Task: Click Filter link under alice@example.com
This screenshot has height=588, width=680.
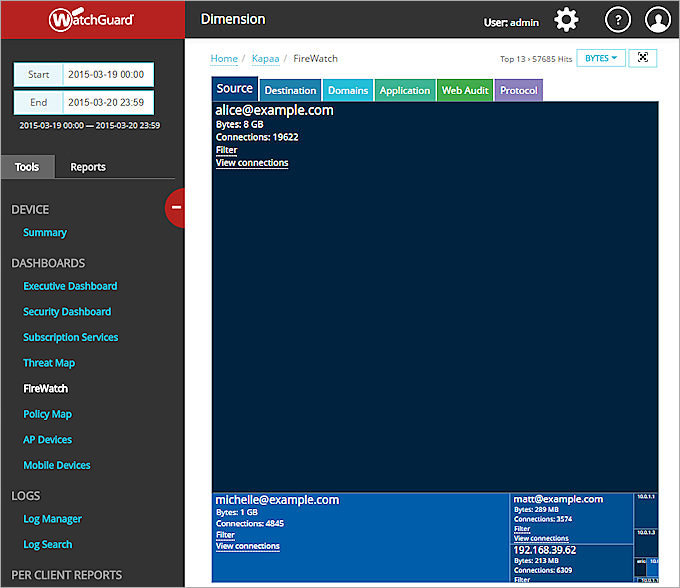Action: point(226,150)
